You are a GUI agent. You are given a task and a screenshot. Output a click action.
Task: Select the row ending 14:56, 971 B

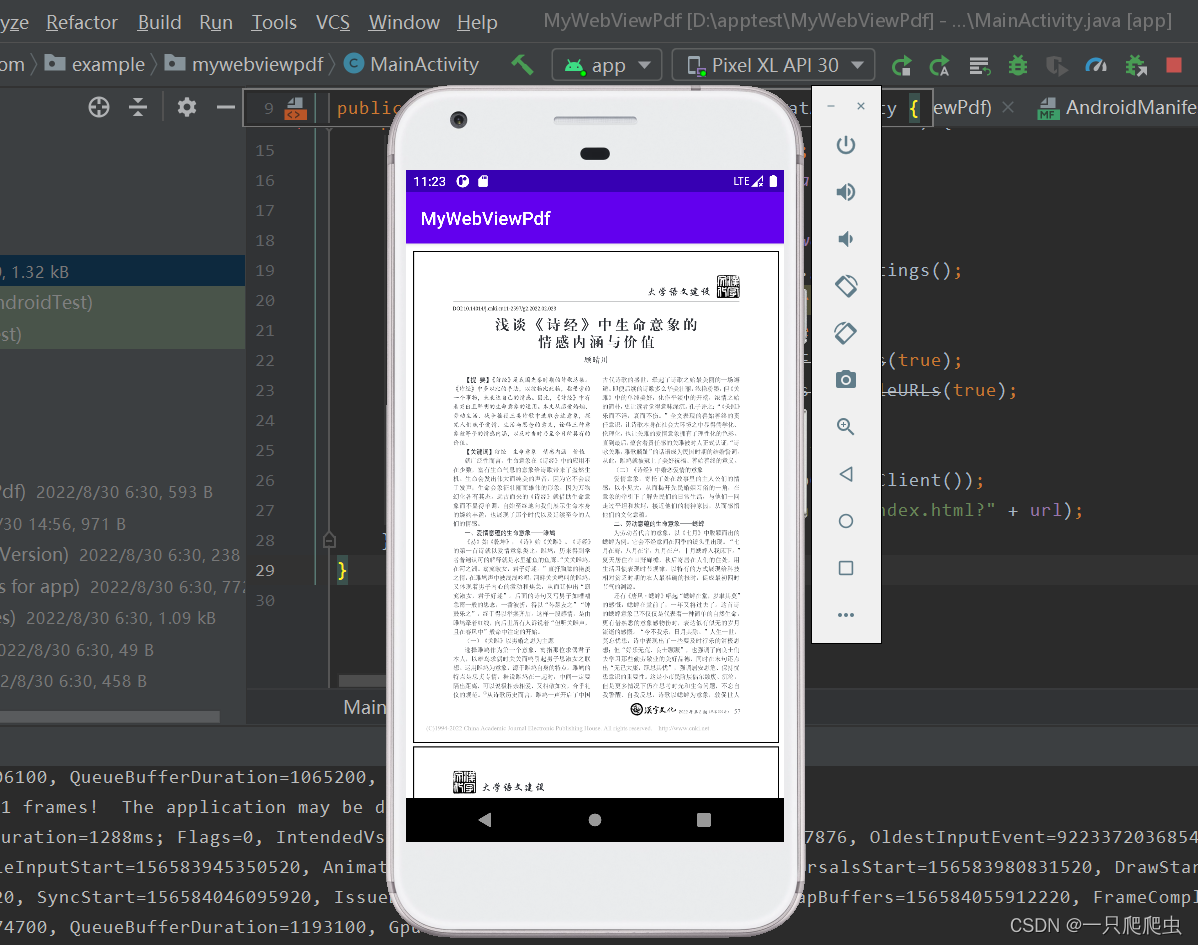122,524
